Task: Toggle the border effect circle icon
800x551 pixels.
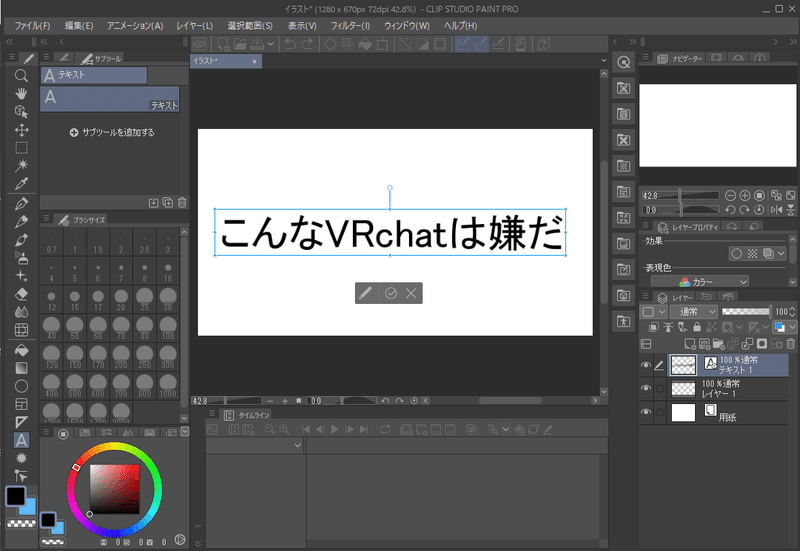Action: [x=736, y=254]
